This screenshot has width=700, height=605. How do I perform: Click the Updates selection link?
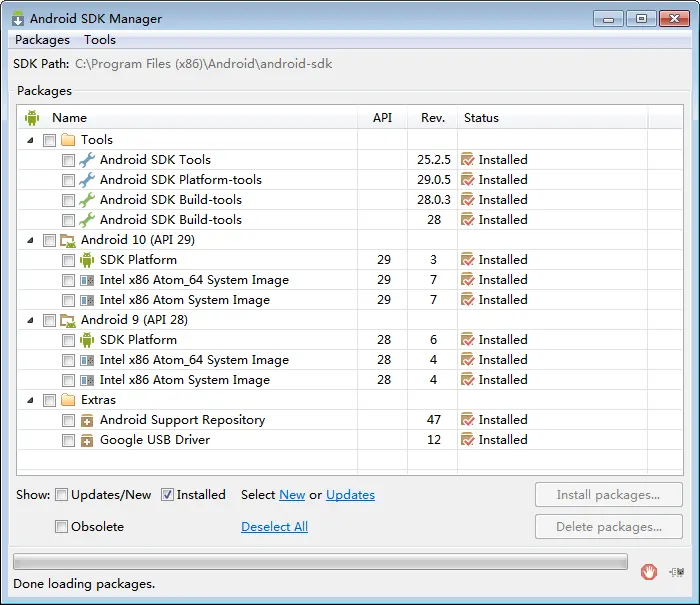[x=350, y=495]
